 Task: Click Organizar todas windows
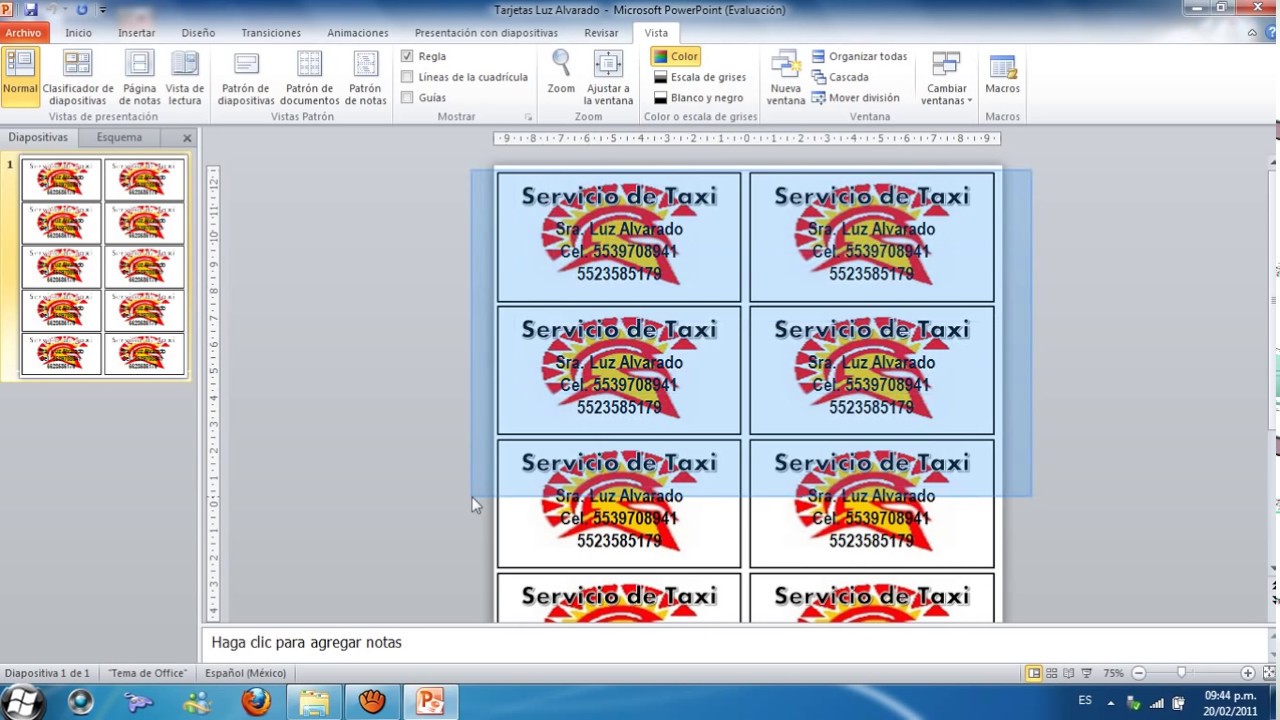[x=859, y=57]
